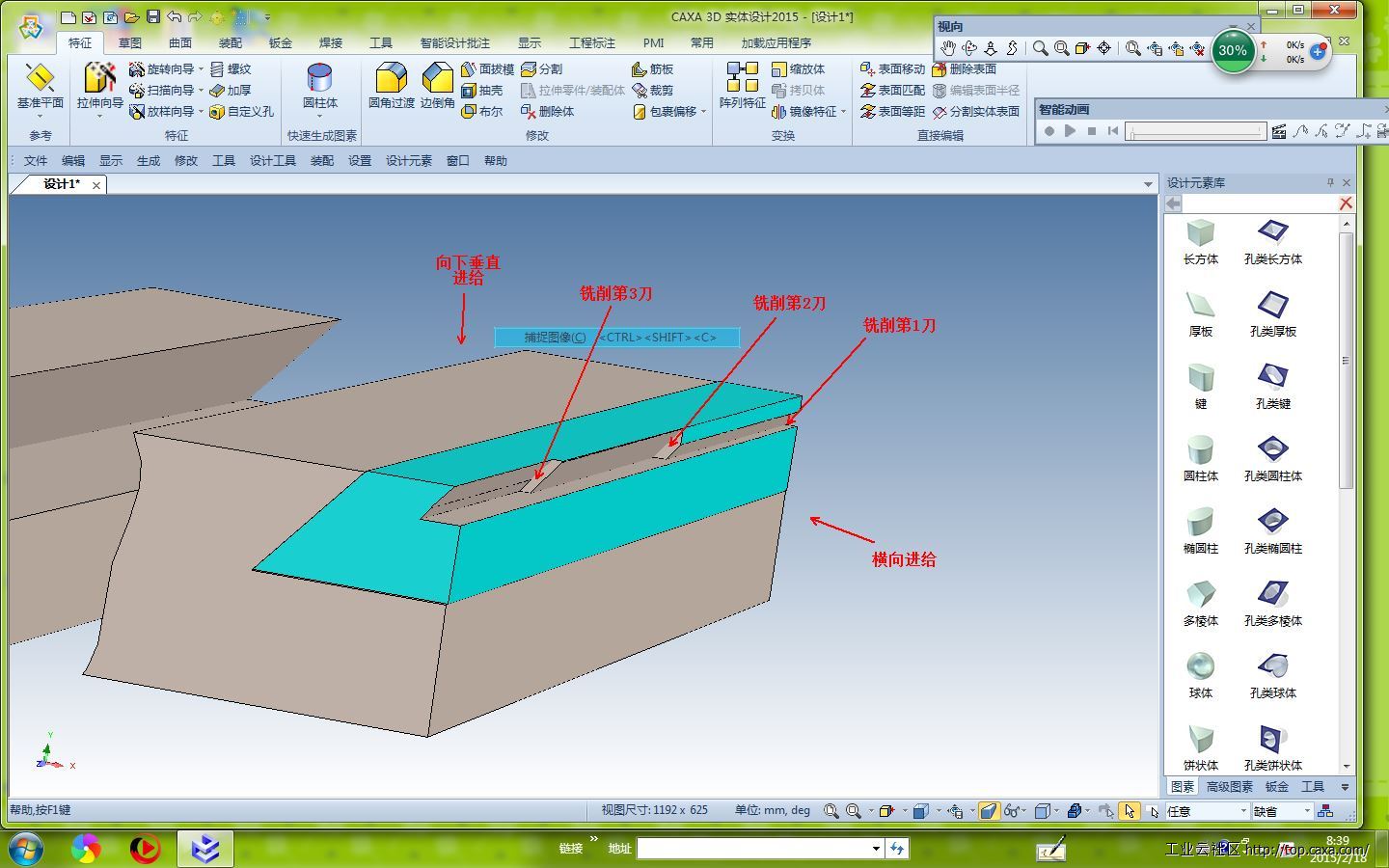Viewport: 1389px width, 868px height.
Task: Switch to the 曲面 ribbon tab
Action: coord(180,42)
